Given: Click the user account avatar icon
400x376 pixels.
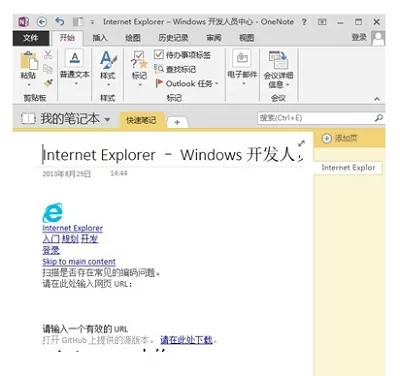Looking at the screenshot, I should pyautogui.click(x=378, y=38).
